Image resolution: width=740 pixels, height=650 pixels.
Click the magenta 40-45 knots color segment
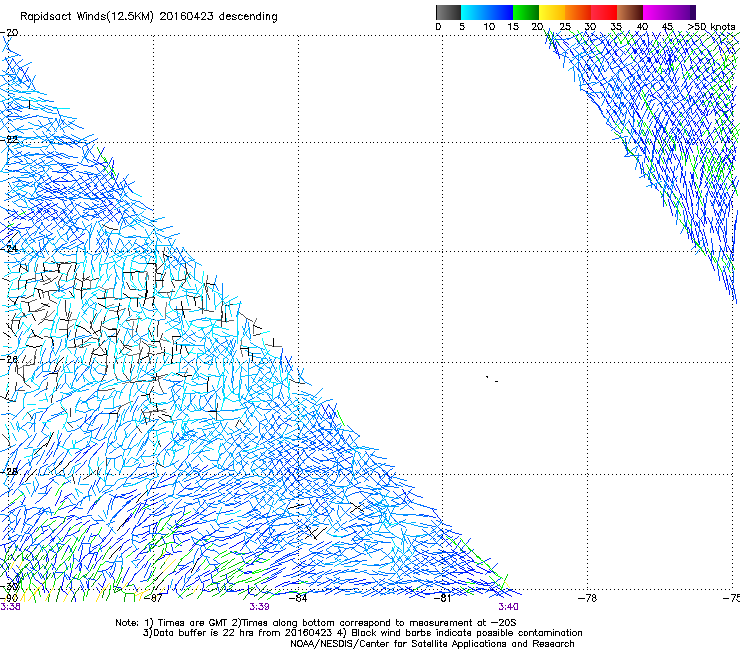(x=656, y=12)
